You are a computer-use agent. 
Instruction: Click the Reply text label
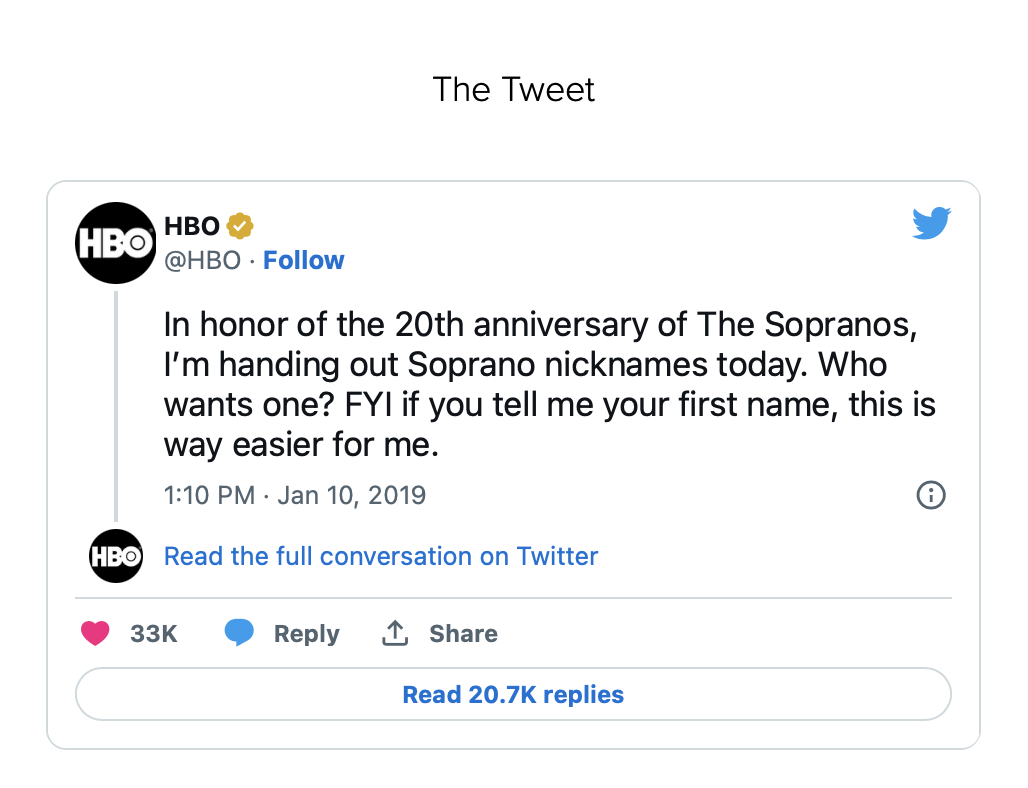pos(307,634)
